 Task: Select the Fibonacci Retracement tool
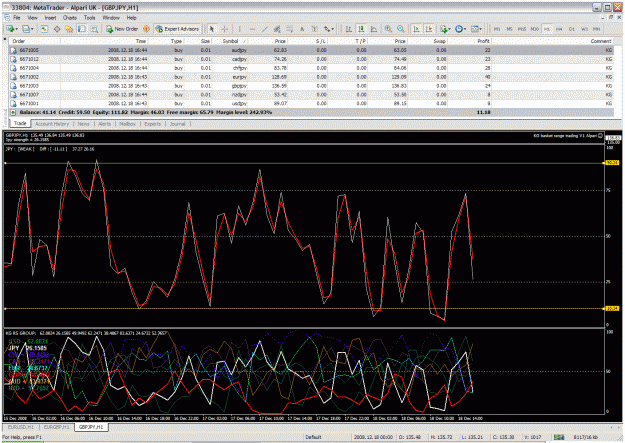290,29
